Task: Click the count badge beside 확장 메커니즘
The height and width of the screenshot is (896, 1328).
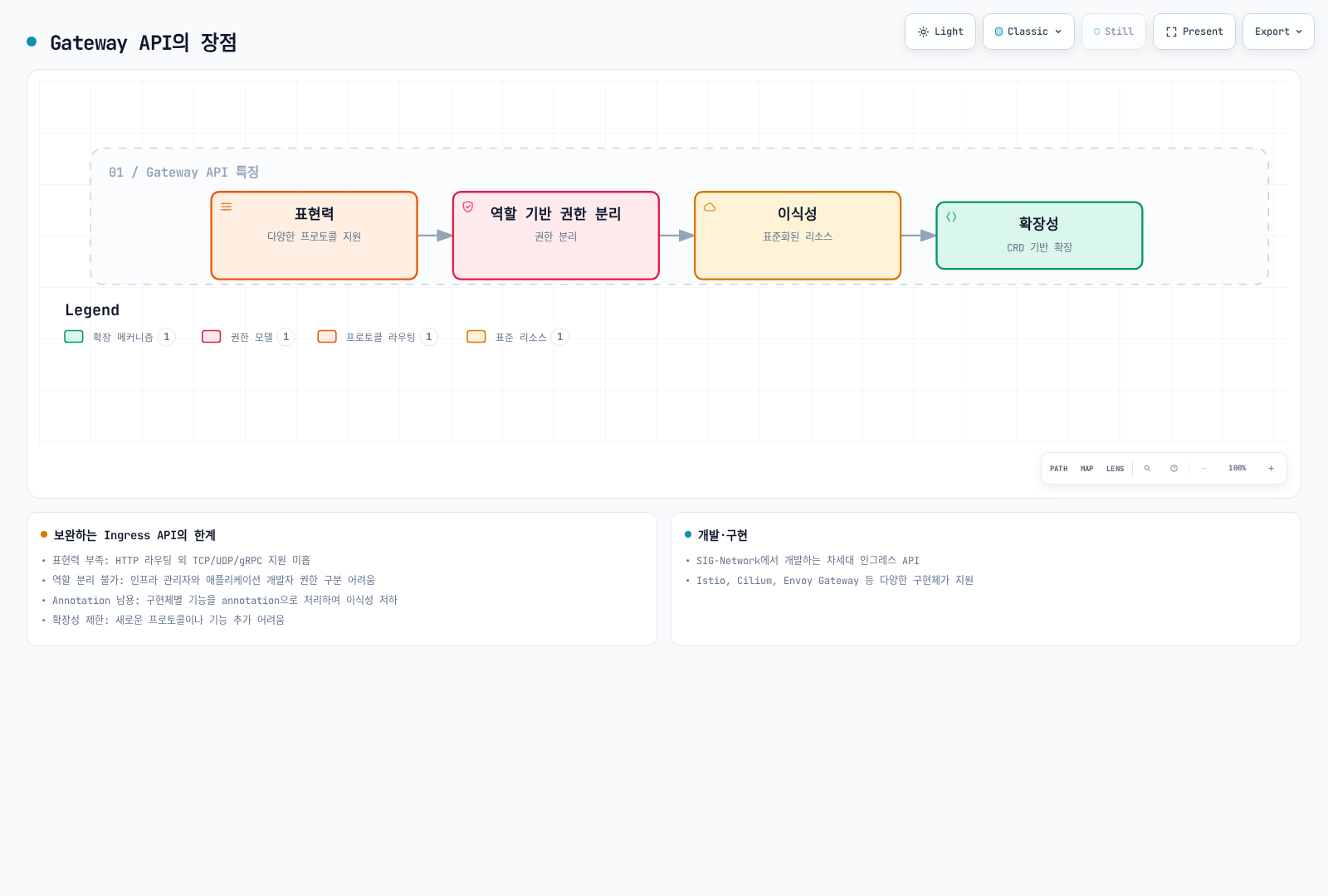Action: point(167,337)
